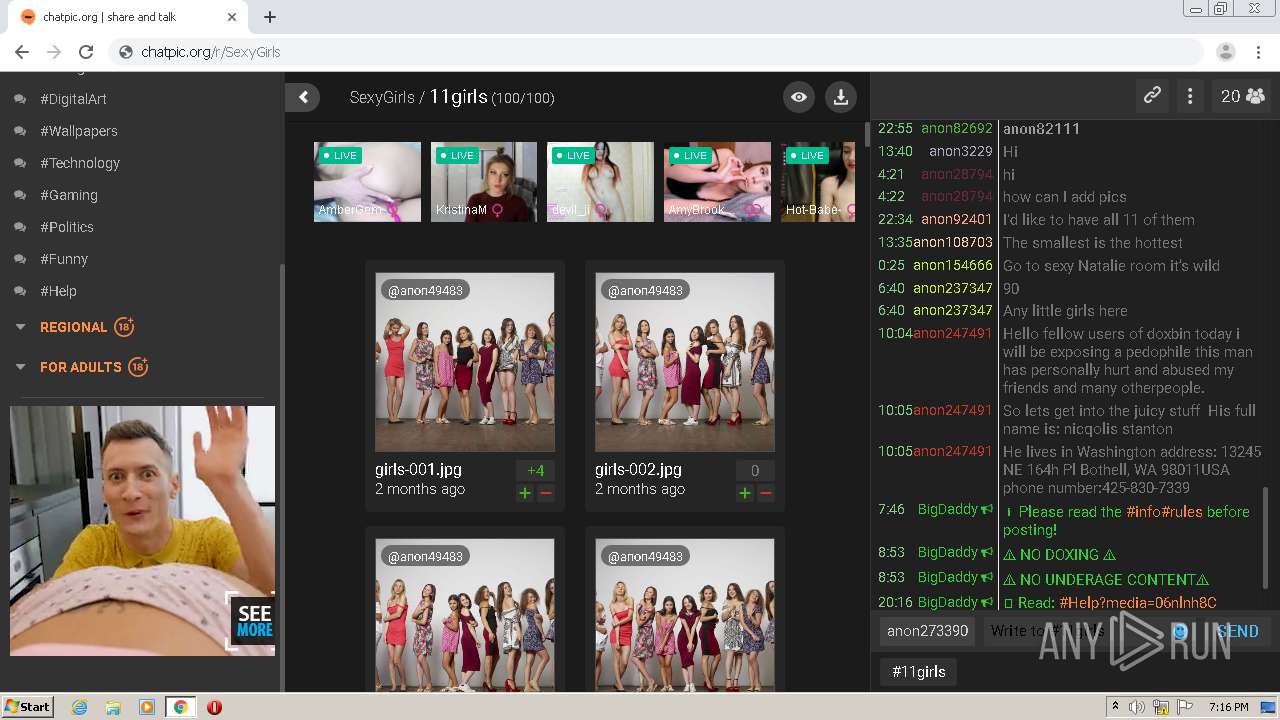The height and width of the screenshot is (720, 1280).
Task: Click the +4 score on girls-001.jpg
Action: pos(535,471)
